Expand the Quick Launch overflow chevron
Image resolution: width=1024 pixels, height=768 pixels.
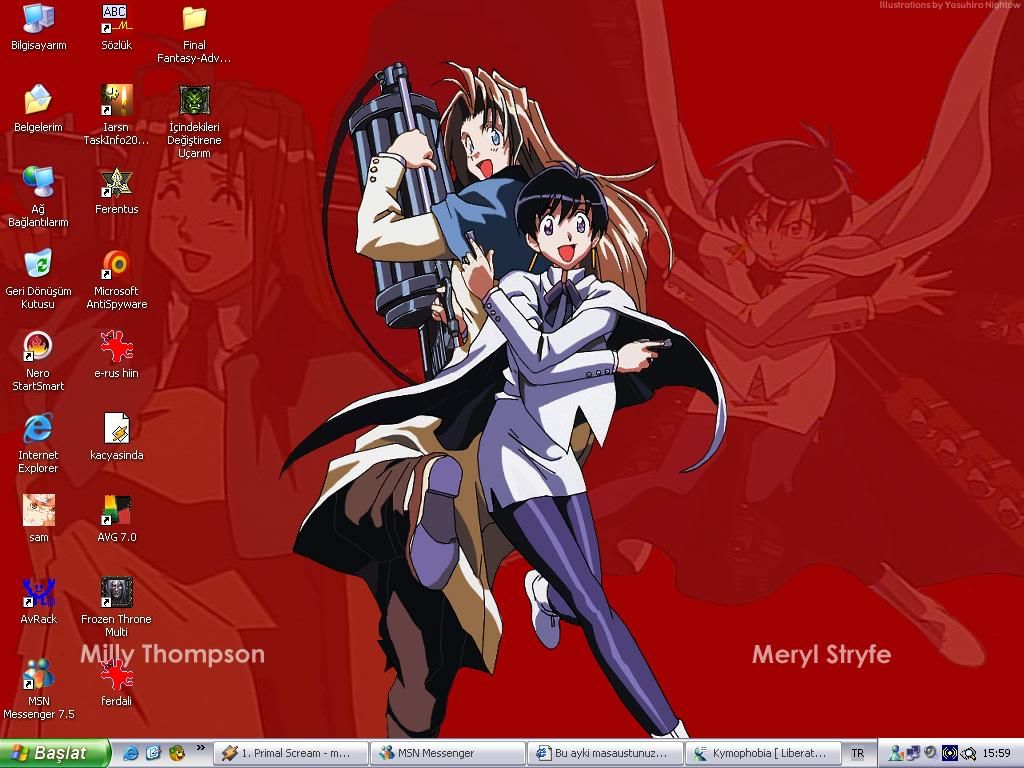(x=200, y=748)
